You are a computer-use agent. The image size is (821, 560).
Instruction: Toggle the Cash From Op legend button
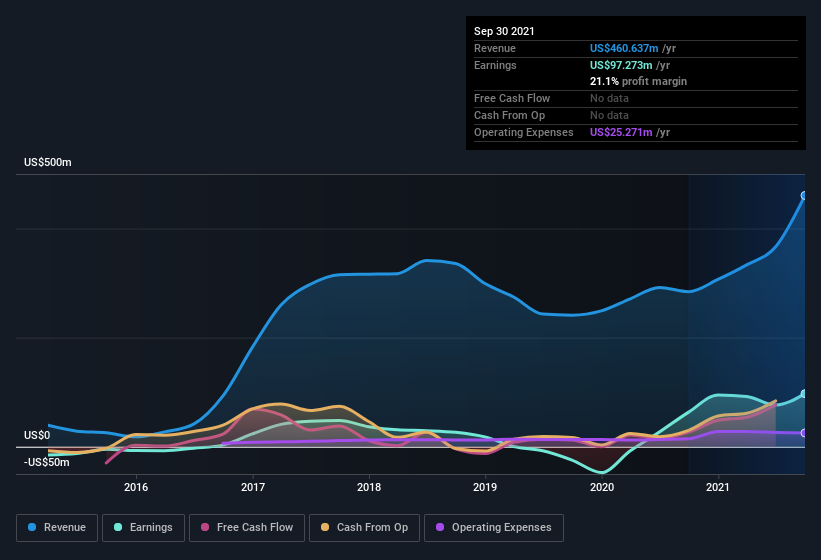(364, 528)
